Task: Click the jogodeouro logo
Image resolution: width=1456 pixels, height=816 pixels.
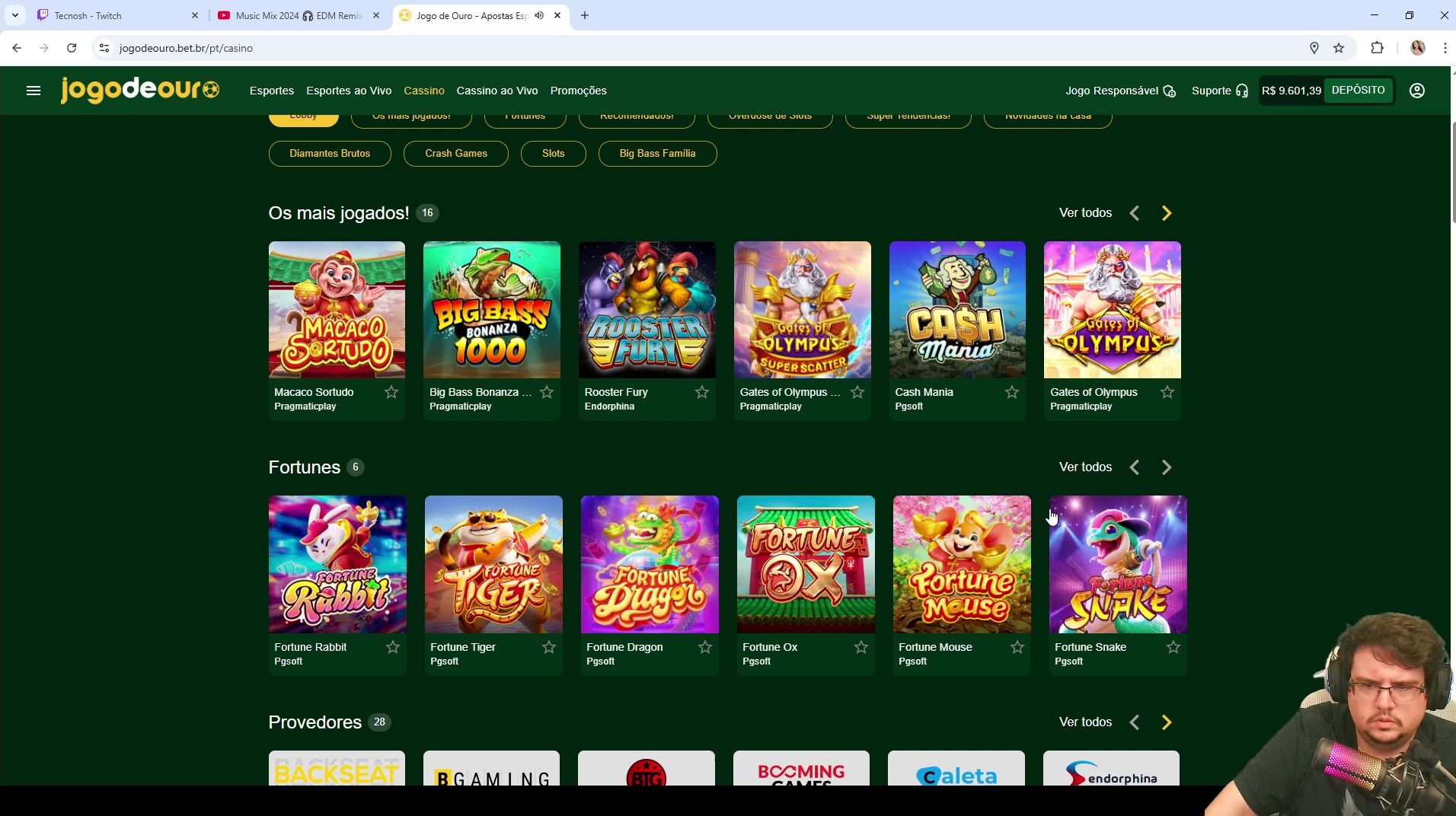Action: [x=140, y=90]
